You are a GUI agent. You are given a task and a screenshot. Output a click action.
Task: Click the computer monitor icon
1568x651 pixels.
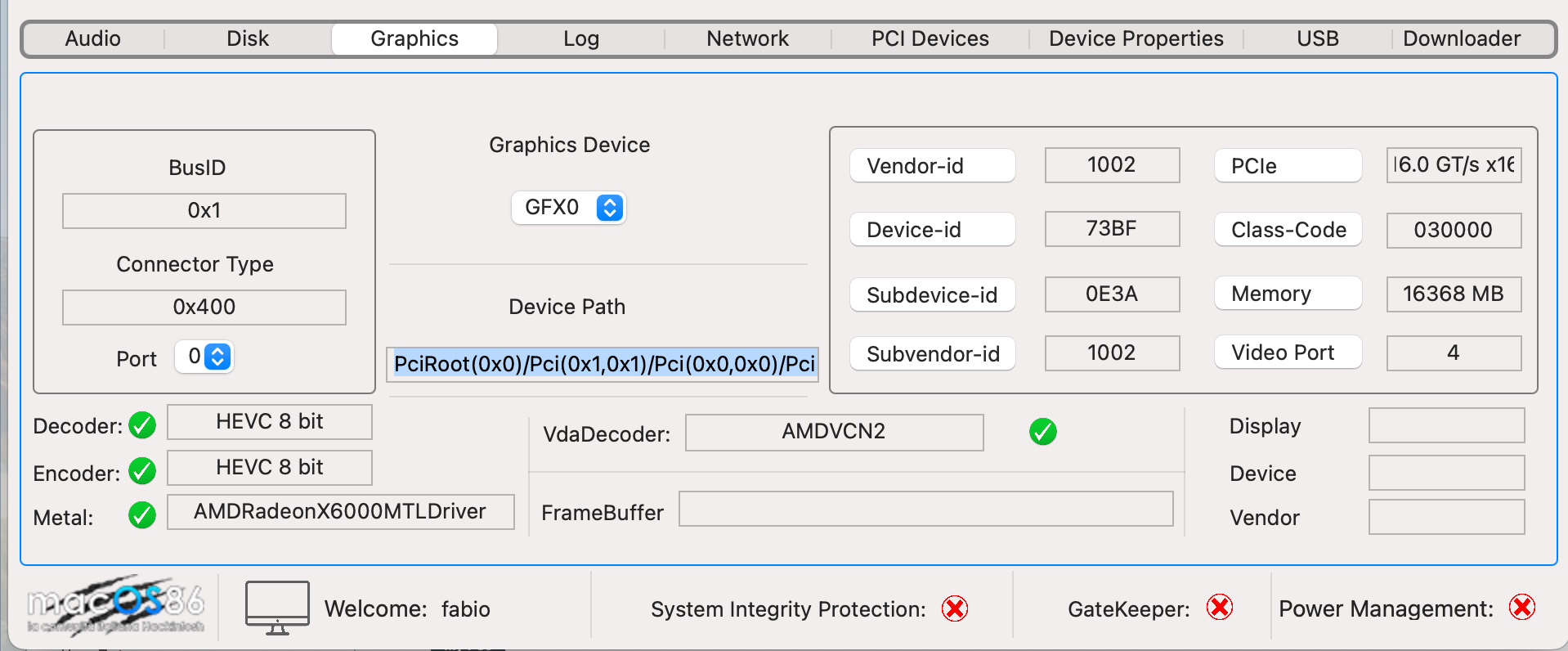(x=277, y=608)
